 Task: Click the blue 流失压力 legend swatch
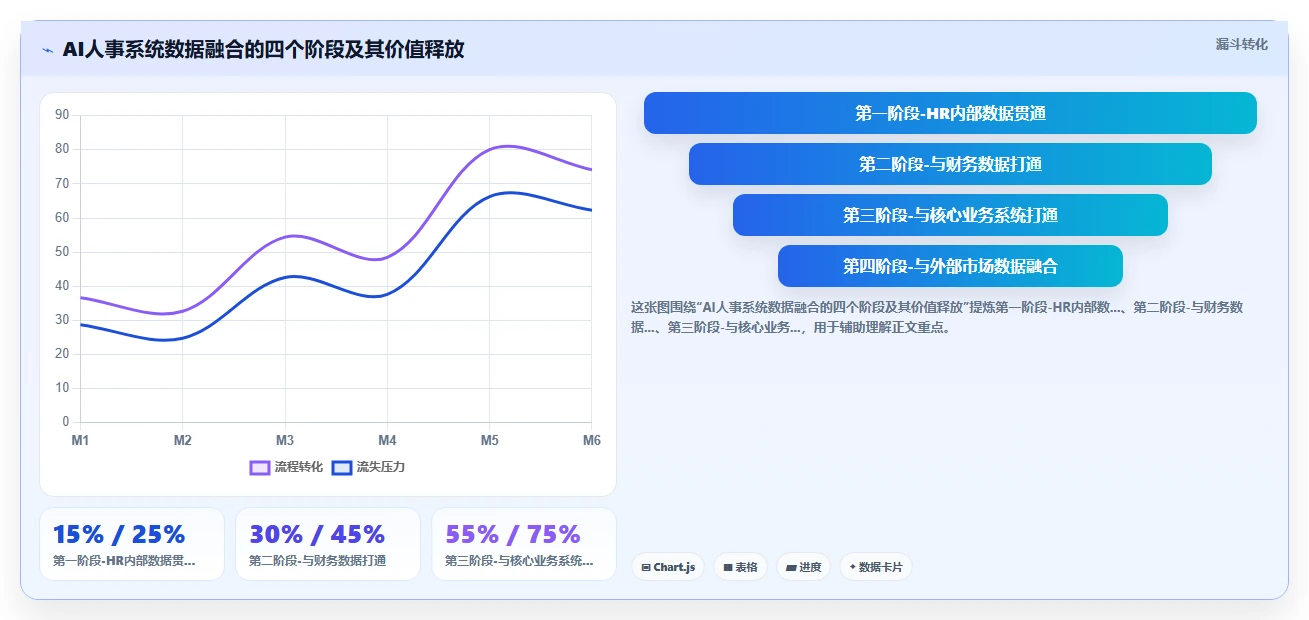click(x=342, y=467)
